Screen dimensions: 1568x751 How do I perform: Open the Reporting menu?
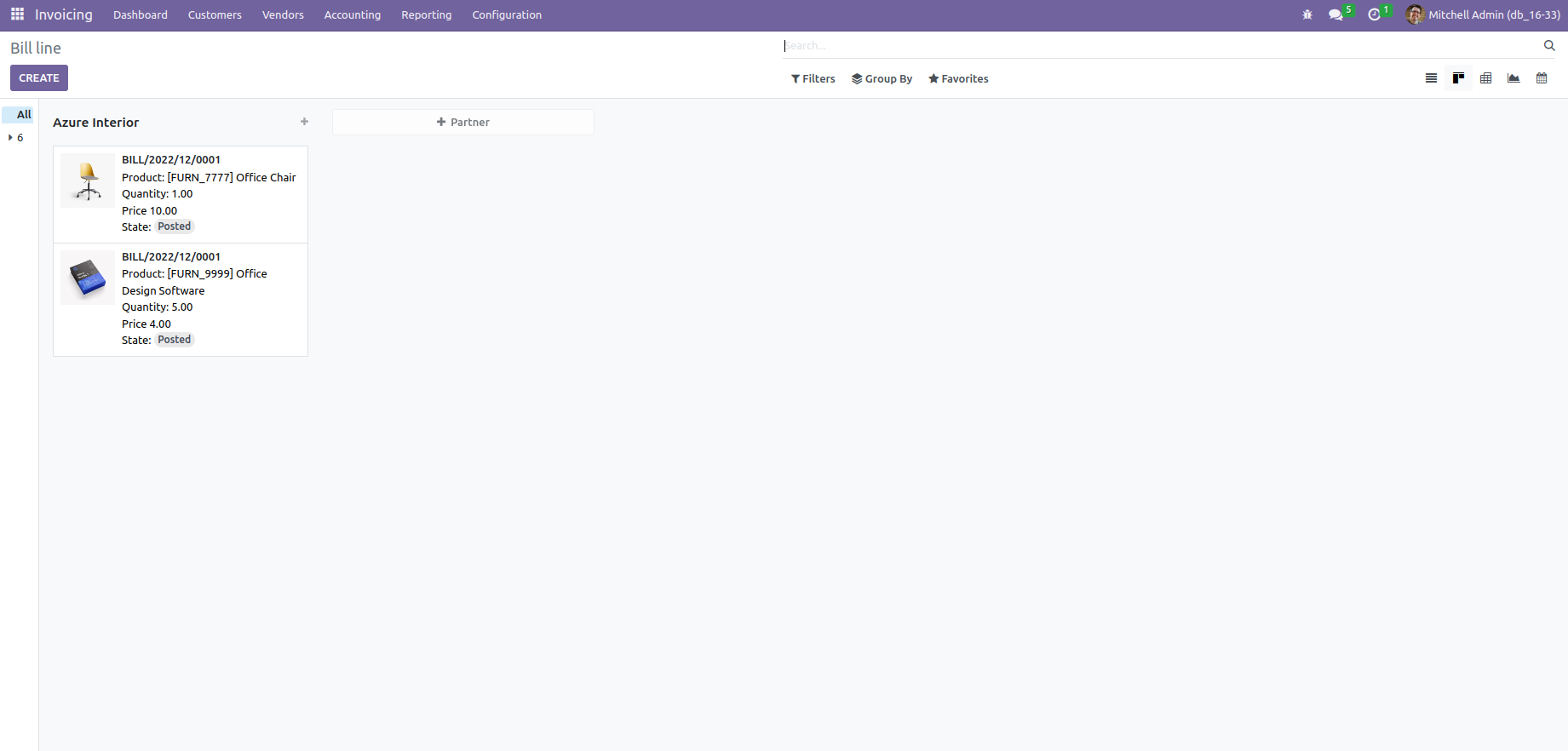click(x=427, y=14)
